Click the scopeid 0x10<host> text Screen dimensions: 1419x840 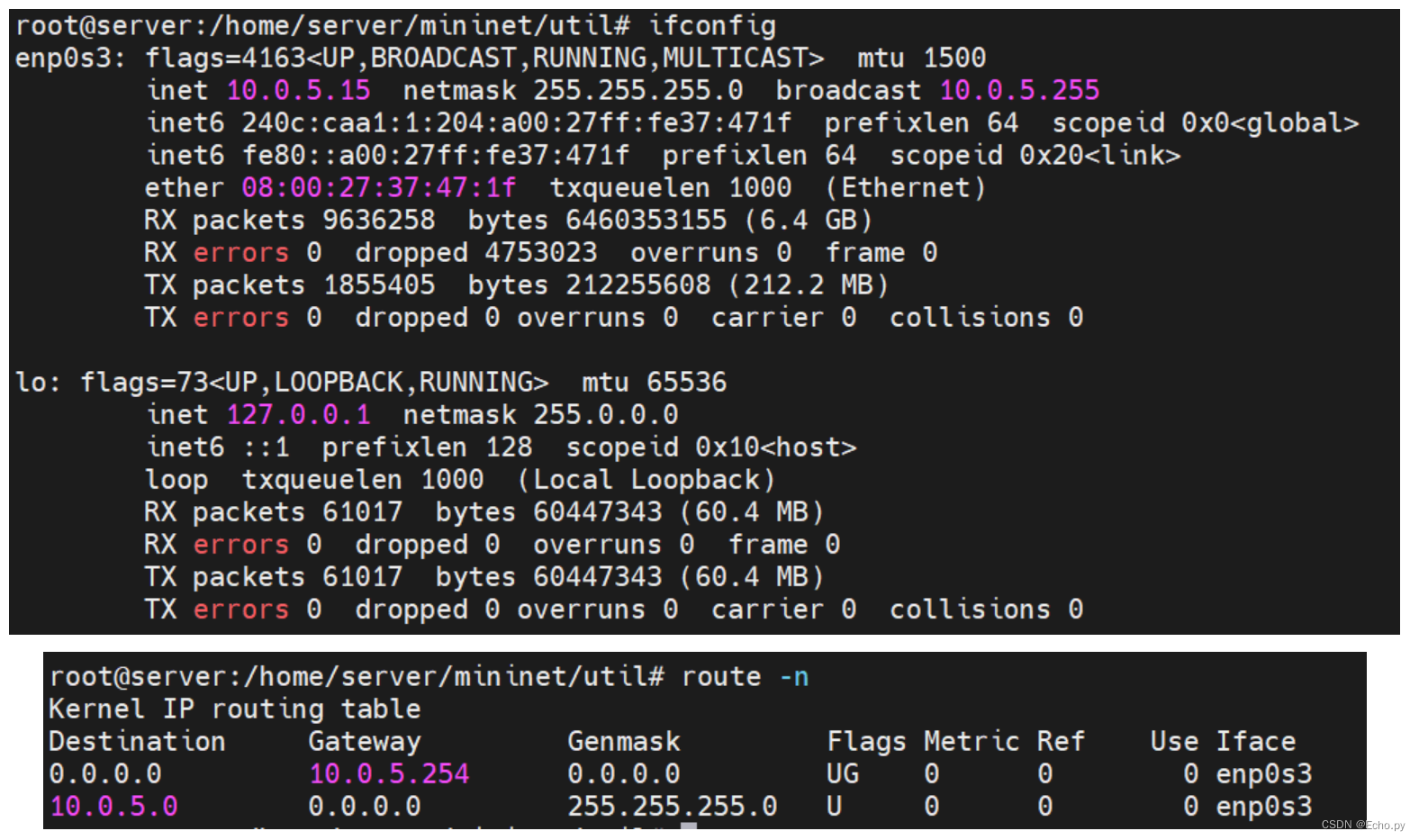coord(710,447)
